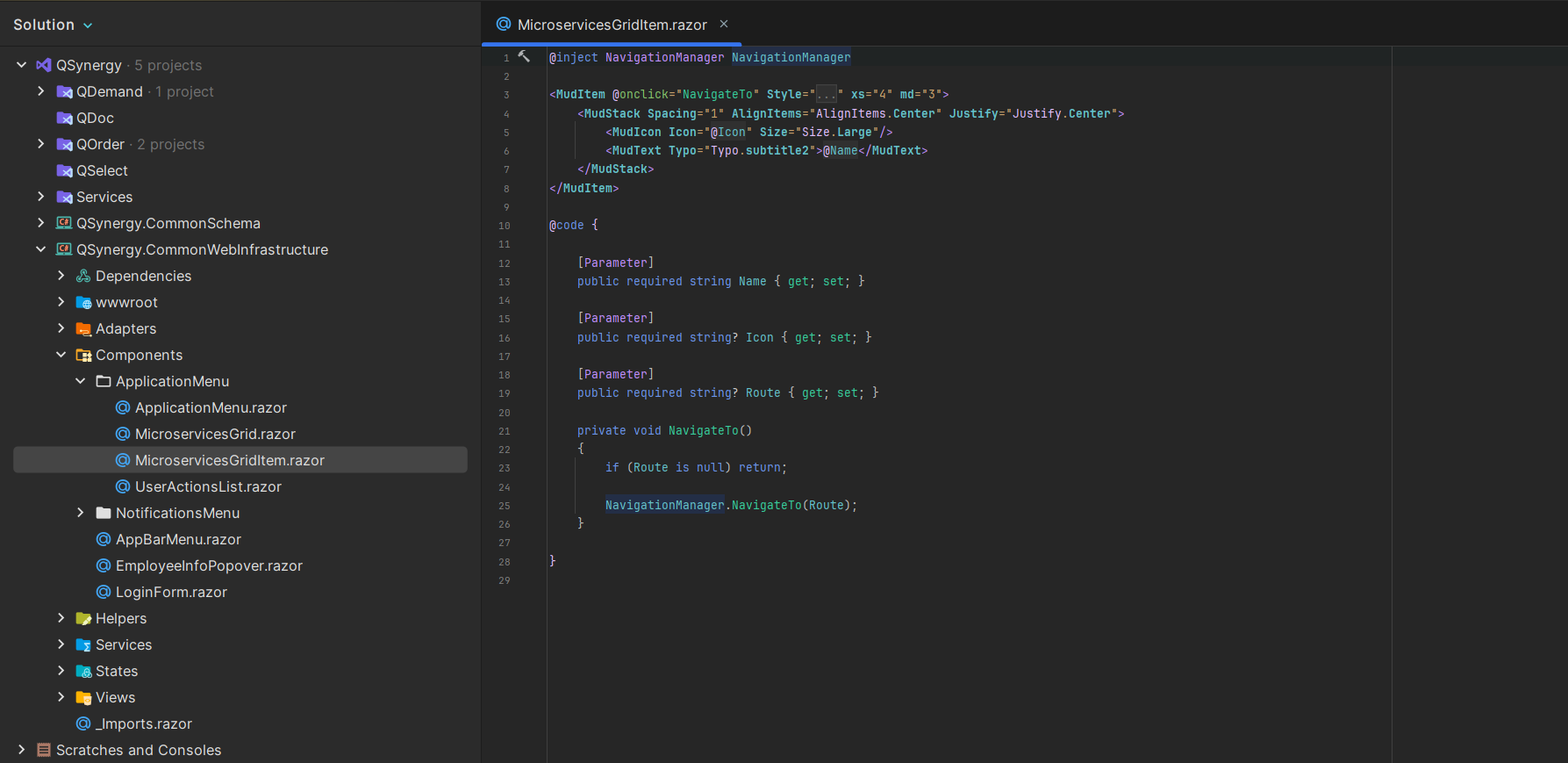Click the razor icon beside LoginForm.razor

(x=104, y=592)
